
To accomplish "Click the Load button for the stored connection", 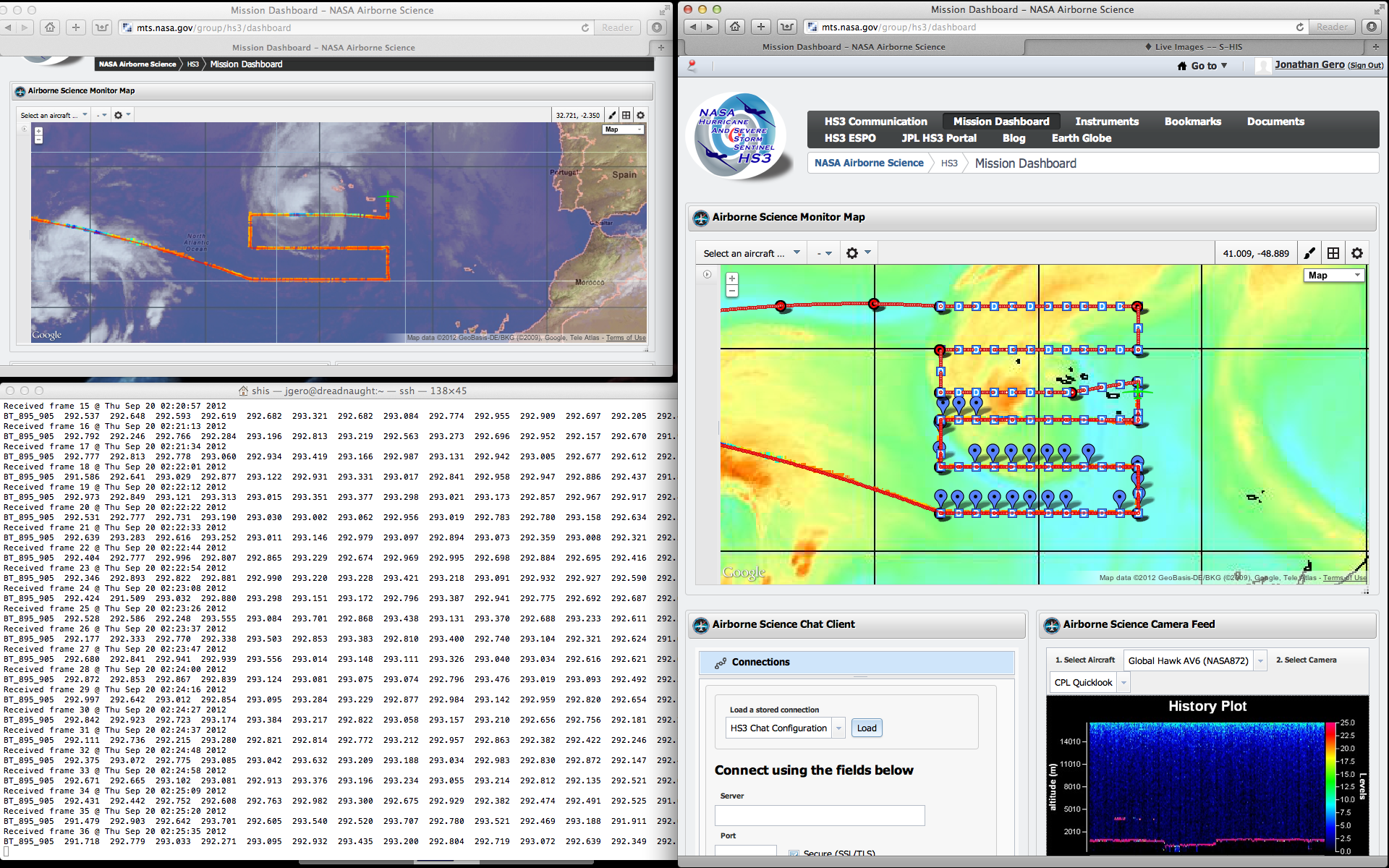I will tap(867, 728).
